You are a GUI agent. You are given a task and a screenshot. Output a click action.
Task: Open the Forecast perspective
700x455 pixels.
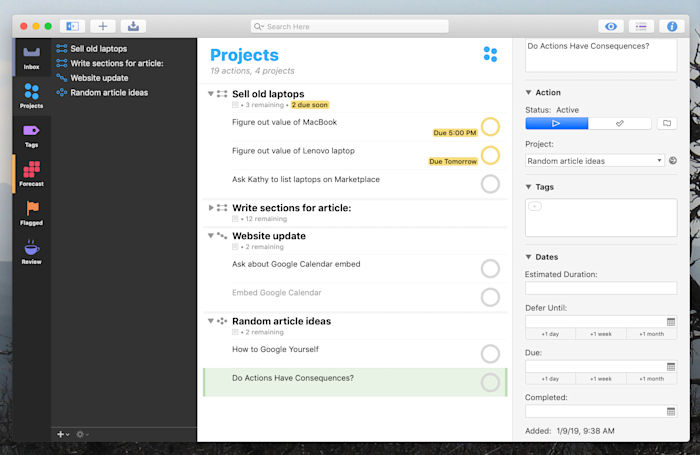coord(31,173)
